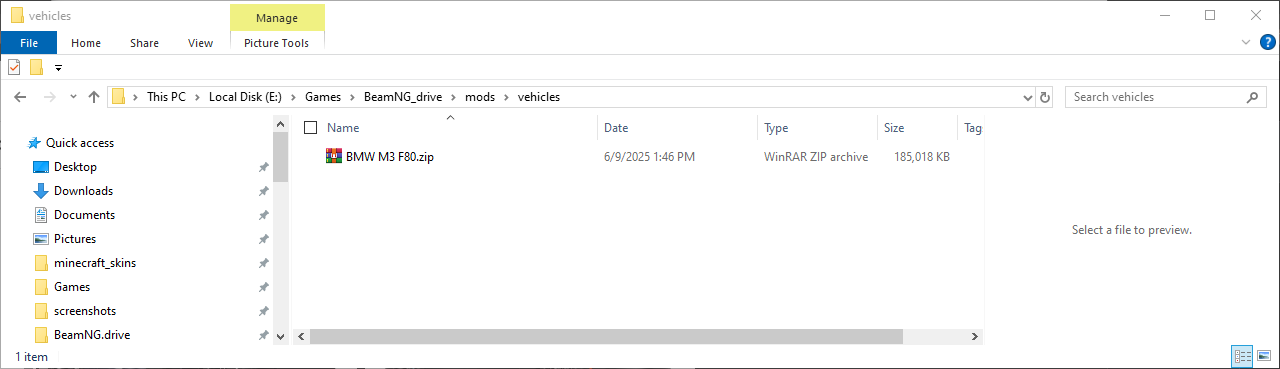Click the Pictures icon in sidebar
Image resolution: width=1280 pixels, height=369 pixels.
tap(41, 239)
